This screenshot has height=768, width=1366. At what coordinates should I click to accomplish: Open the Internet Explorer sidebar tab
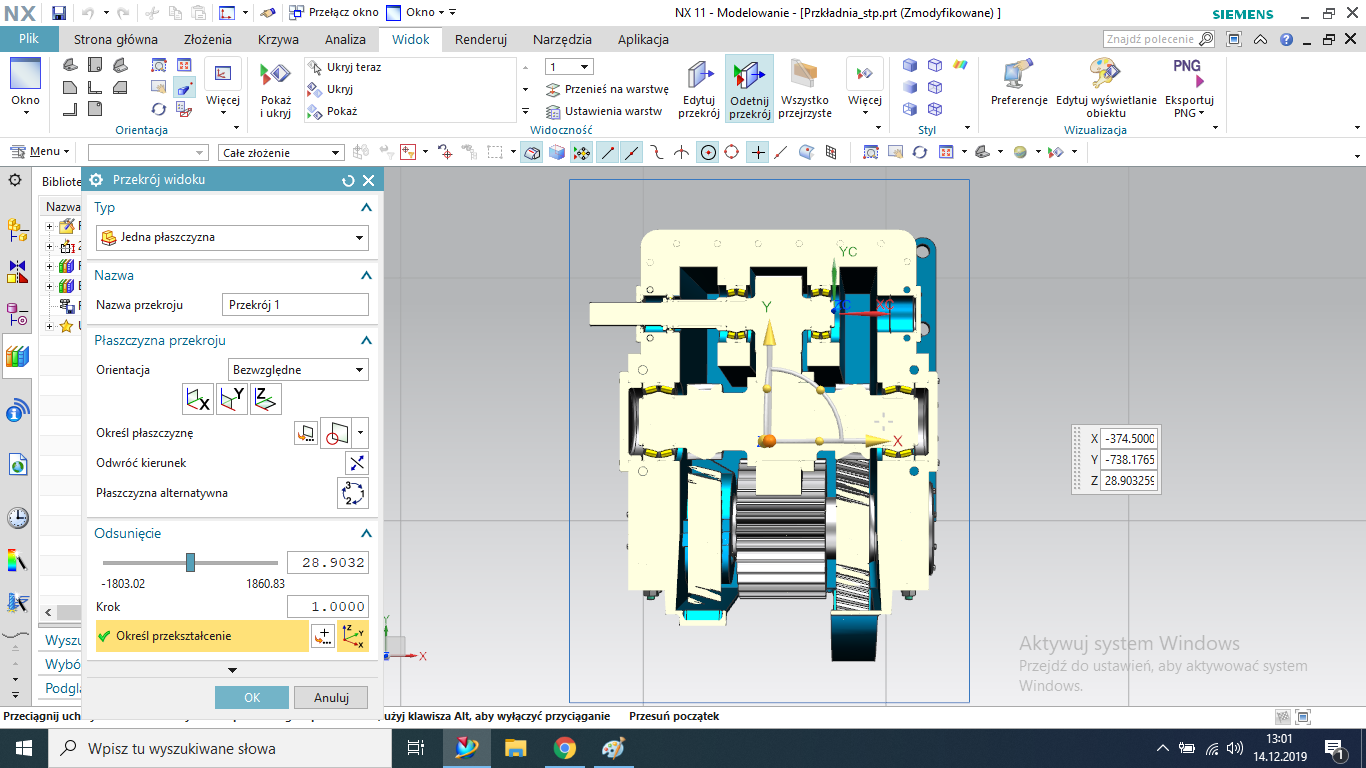(17, 464)
